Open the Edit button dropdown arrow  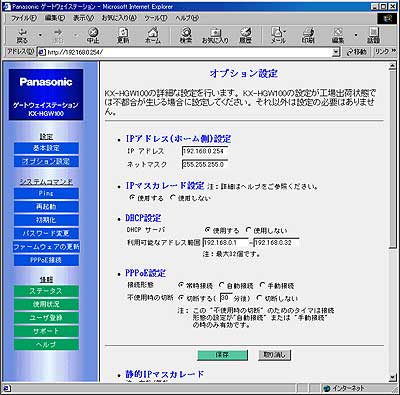pyautogui.click(x=356, y=35)
